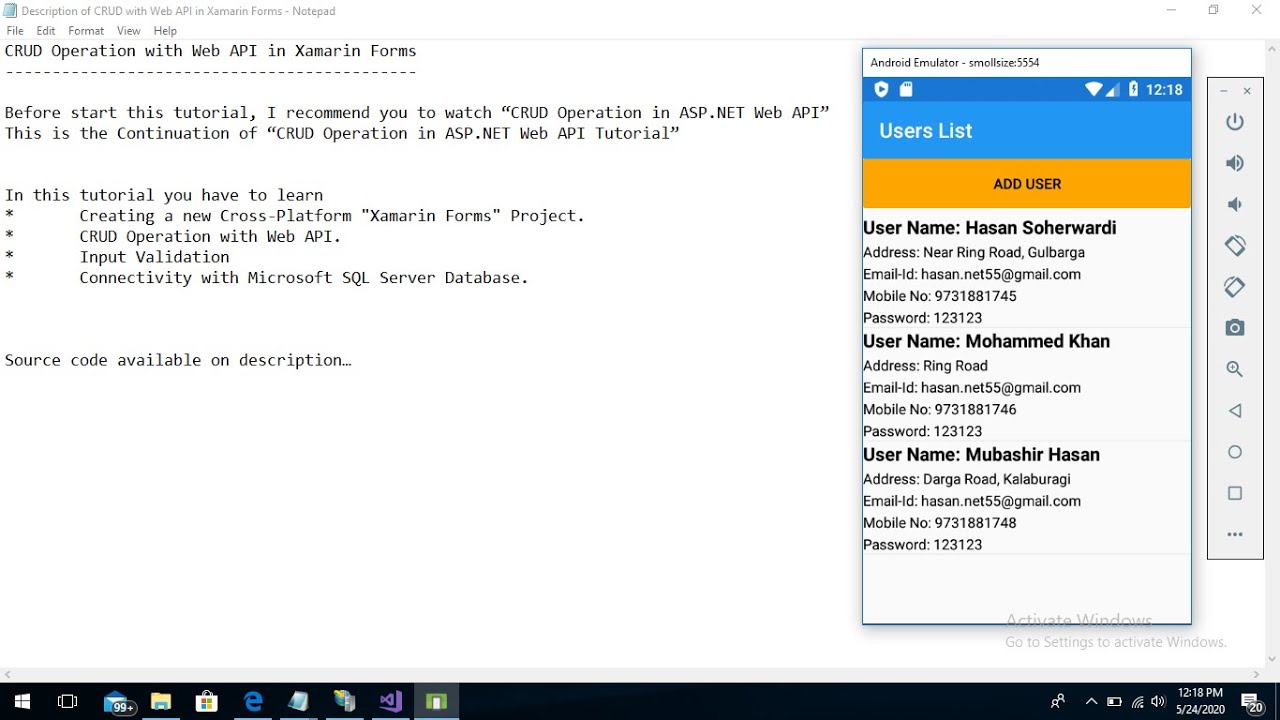Open Notepad Format menu
The width and height of the screenshot is (1280, 720).
pos(86,31)
